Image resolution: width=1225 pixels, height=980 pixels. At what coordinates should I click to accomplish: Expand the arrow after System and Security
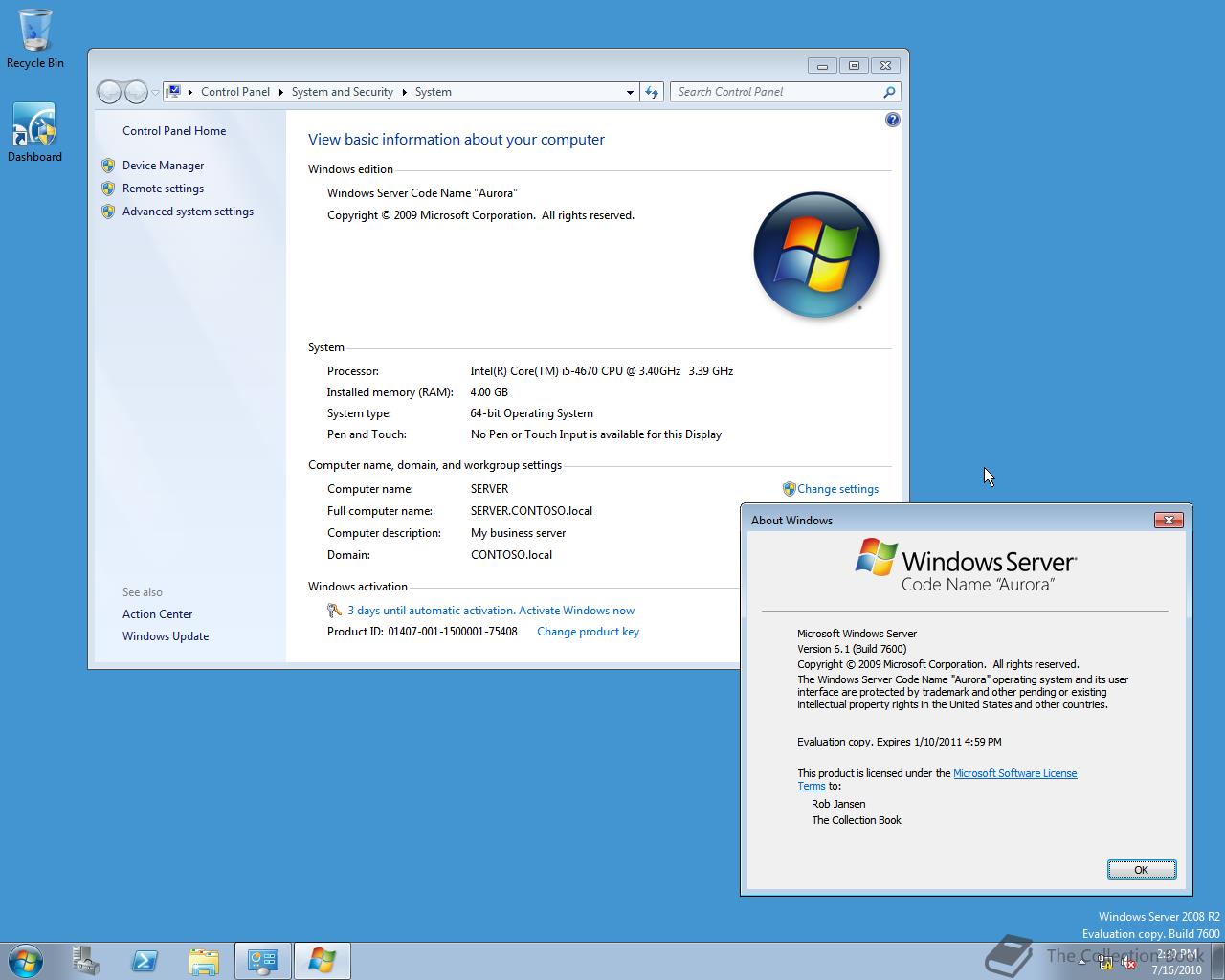[405, 92]
